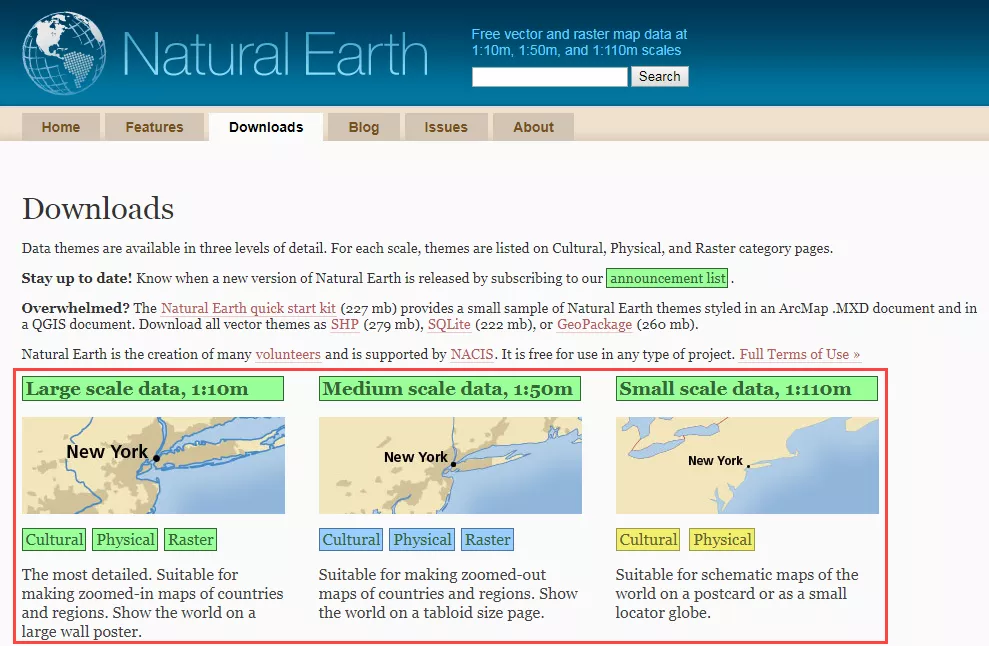This screenshot has width=989, height=646.
Task: Open Raster under Medium scale data
Action: point(488,539)
